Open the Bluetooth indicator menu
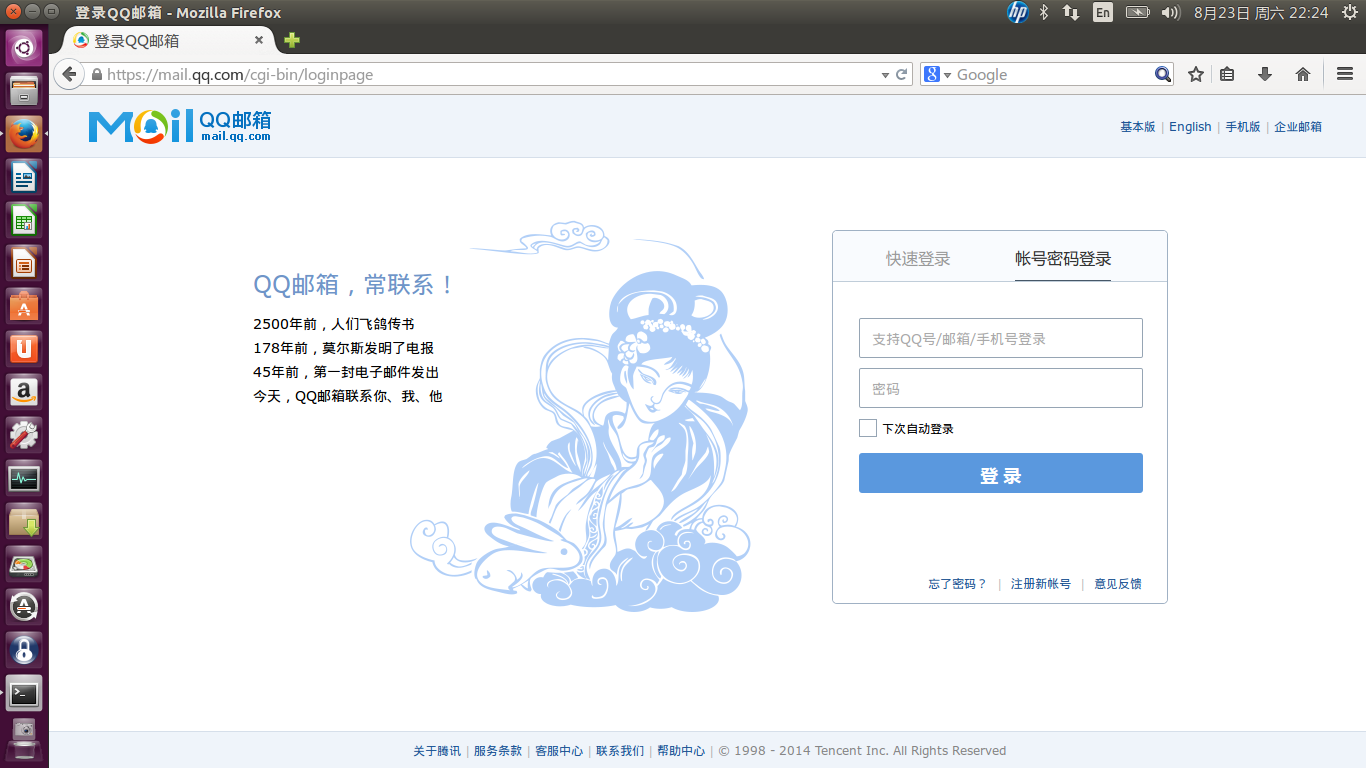1366x768 pixels. pos(1043,12)
